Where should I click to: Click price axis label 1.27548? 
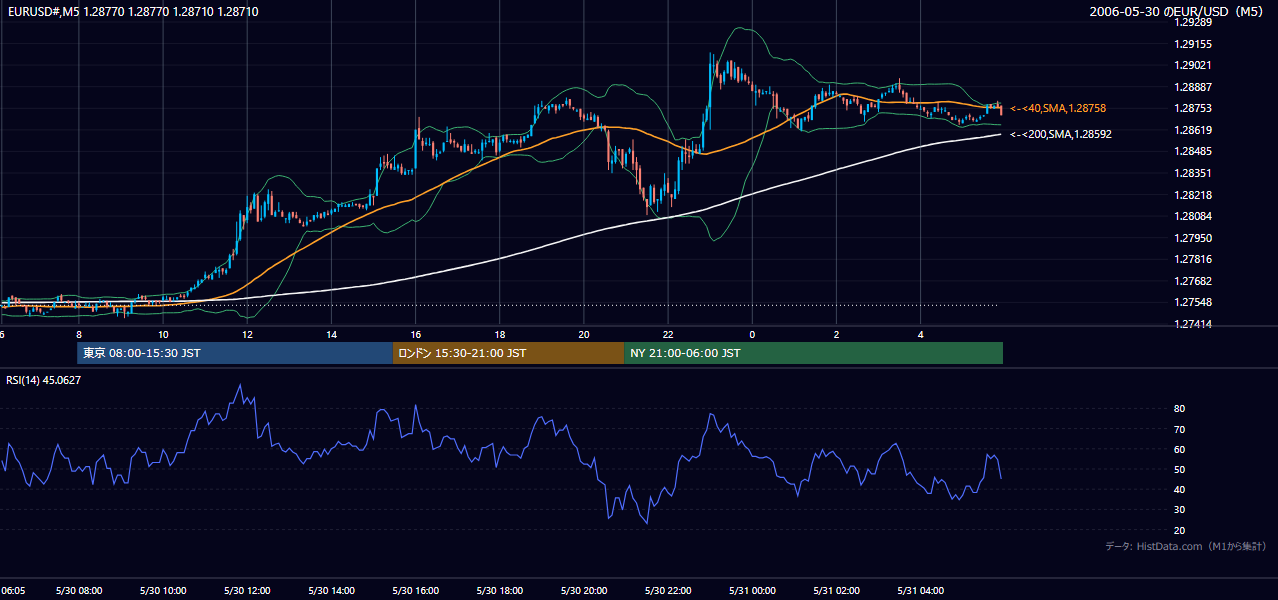pos(1193,302)
